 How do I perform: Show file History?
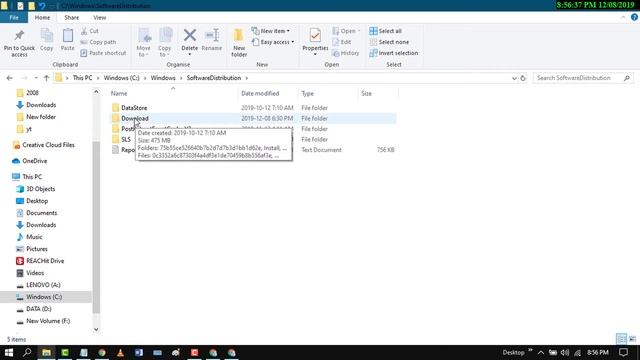(346, 53)
